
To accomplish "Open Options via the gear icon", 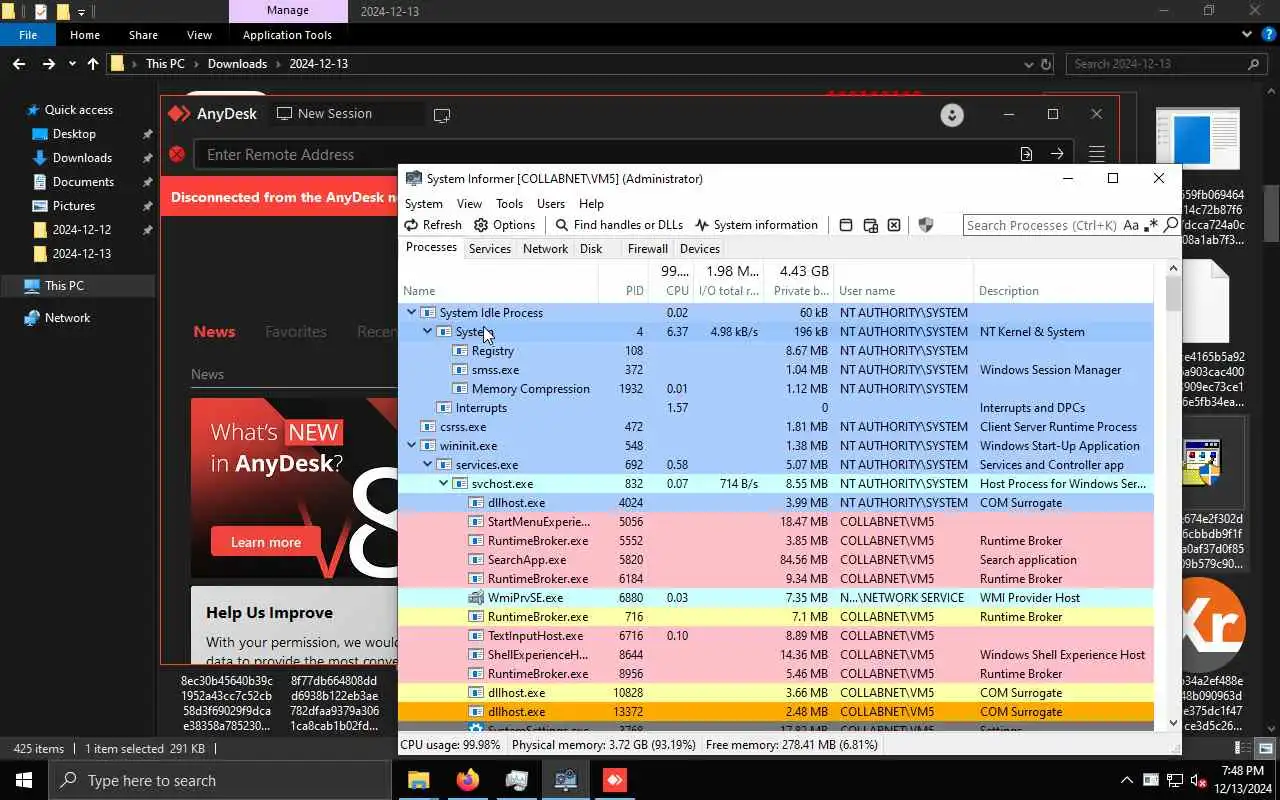I will click(x=505, y=225).
